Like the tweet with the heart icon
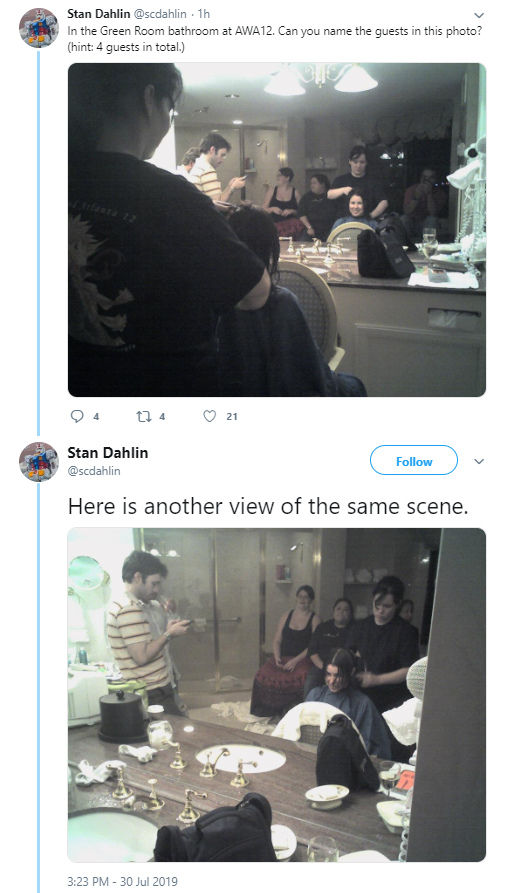512x893 pixels. [x=210, y=416]
